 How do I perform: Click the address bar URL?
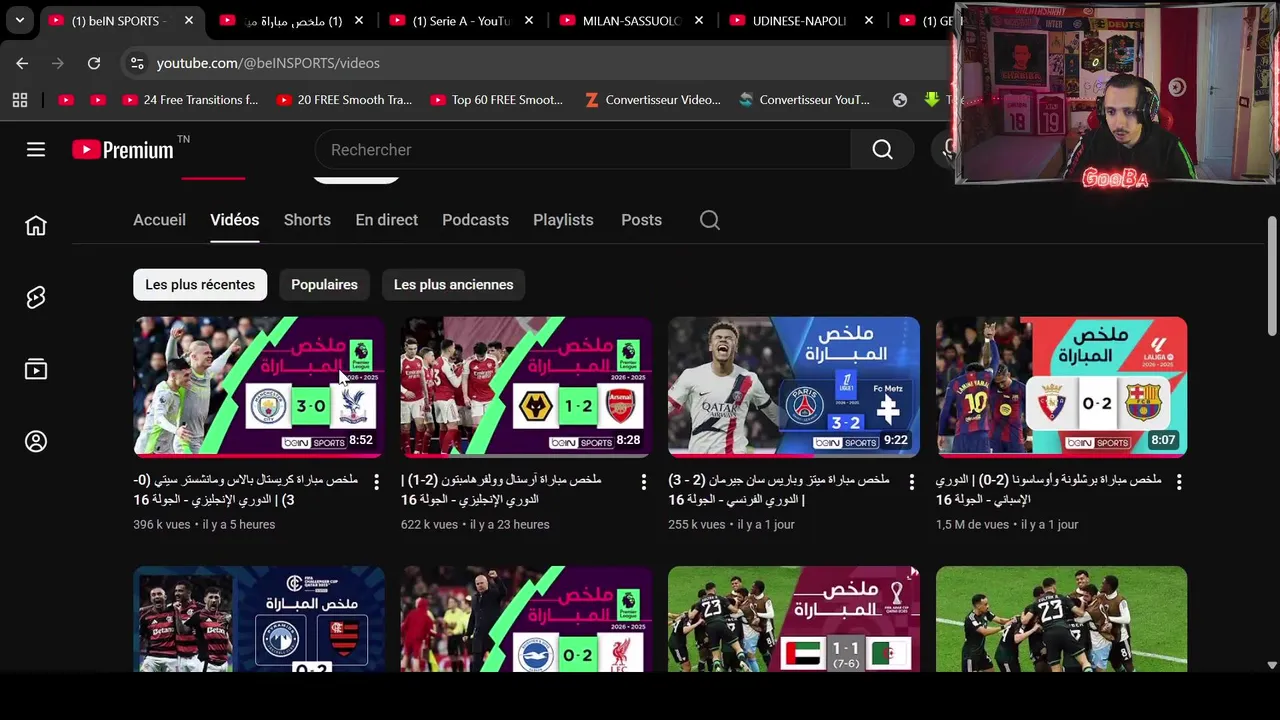point(268,63)
